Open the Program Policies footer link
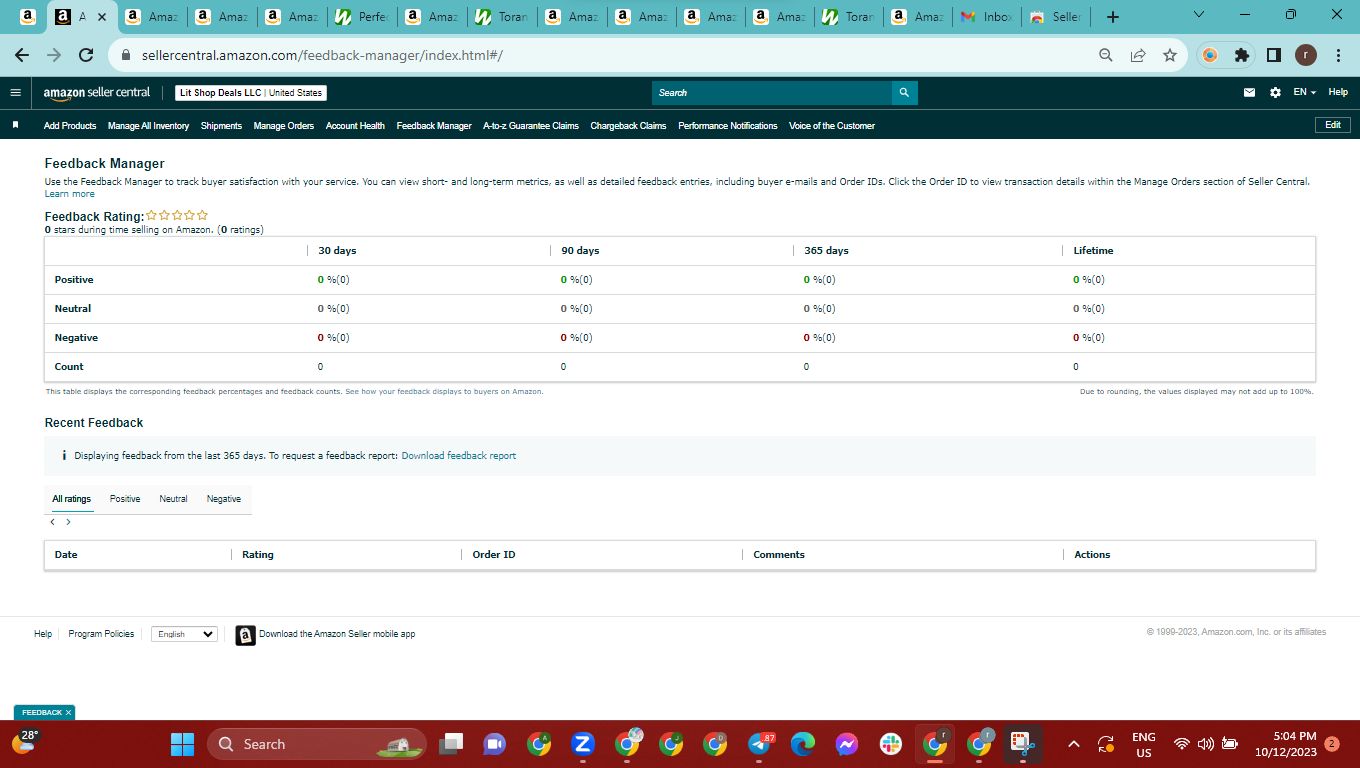Image resolution: width=1360 pixels, height=768 pixels. [101, 634]
